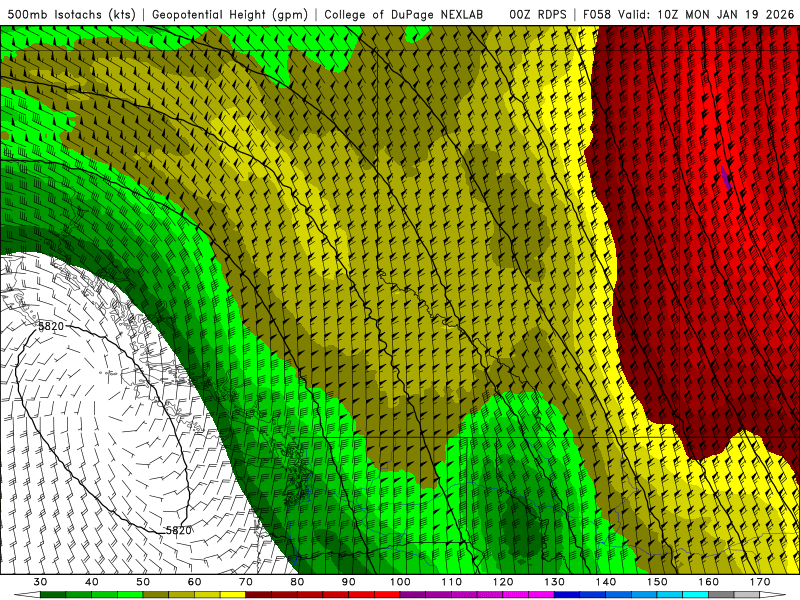Click the 70 value on color scale
This screenshot has width=800, height=600.
tap(246, 582)
